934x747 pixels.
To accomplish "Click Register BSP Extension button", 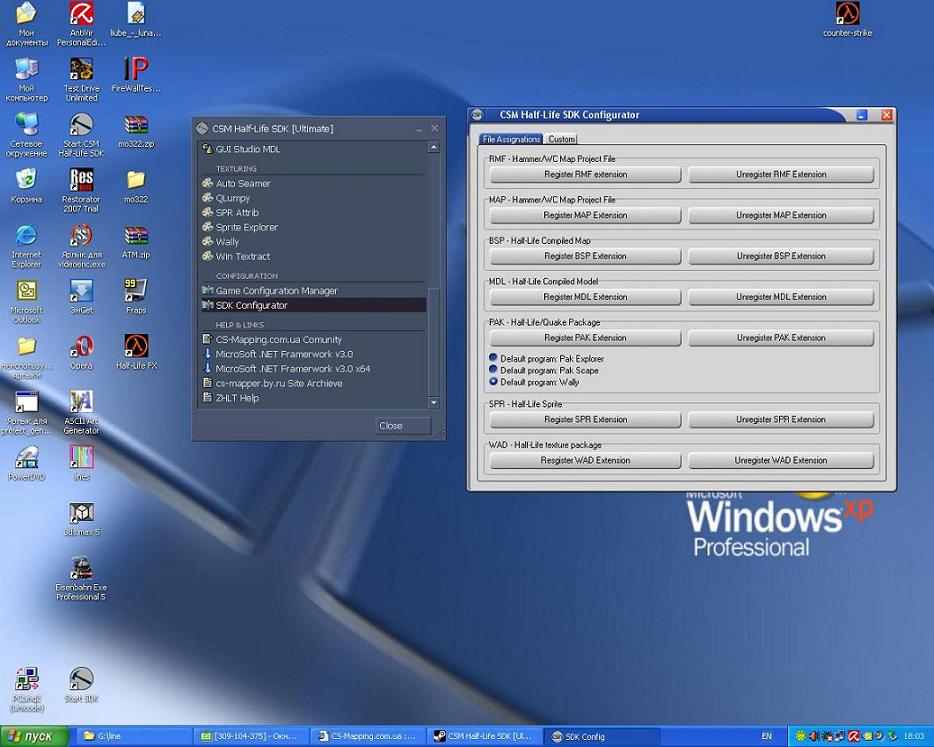I will (585, 256).
